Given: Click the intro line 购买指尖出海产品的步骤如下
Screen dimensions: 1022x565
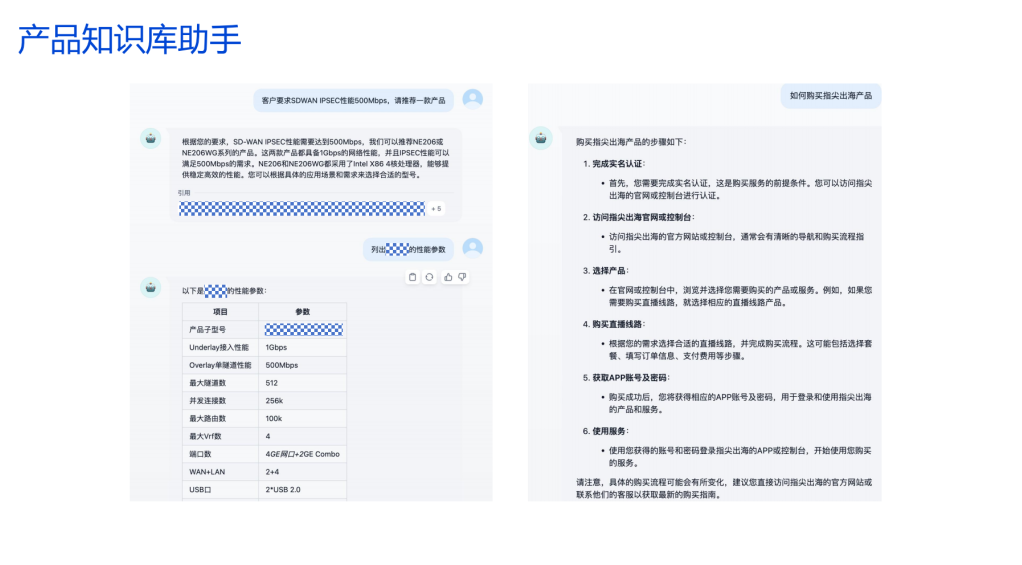Looking at the screenshot, I should 631,141.
